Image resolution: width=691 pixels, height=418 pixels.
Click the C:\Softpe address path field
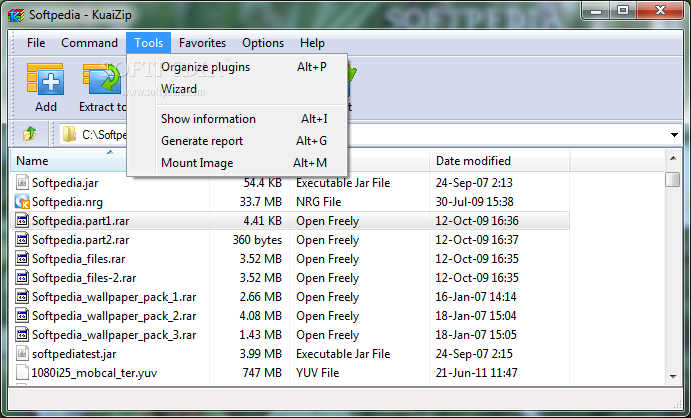pos(104,134)
